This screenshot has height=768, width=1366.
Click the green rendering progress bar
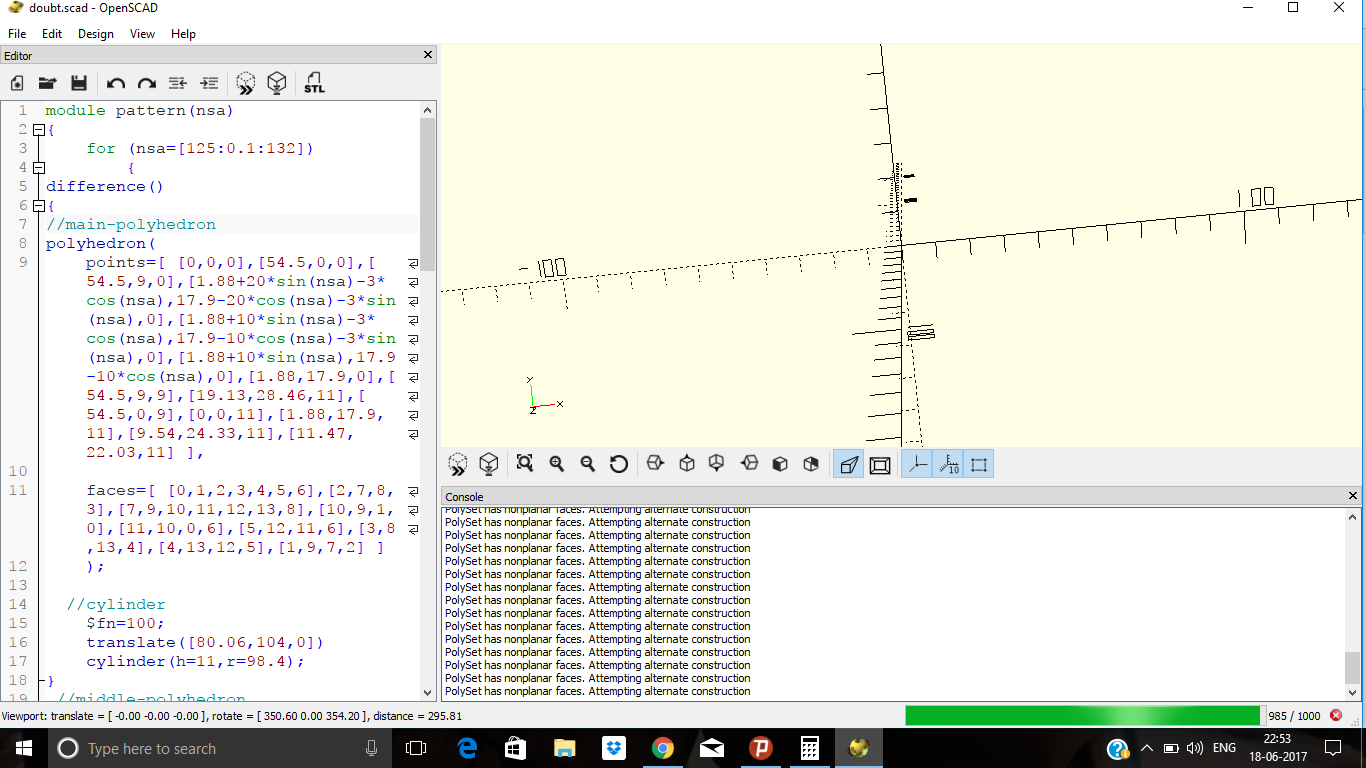coord(1082,715)
